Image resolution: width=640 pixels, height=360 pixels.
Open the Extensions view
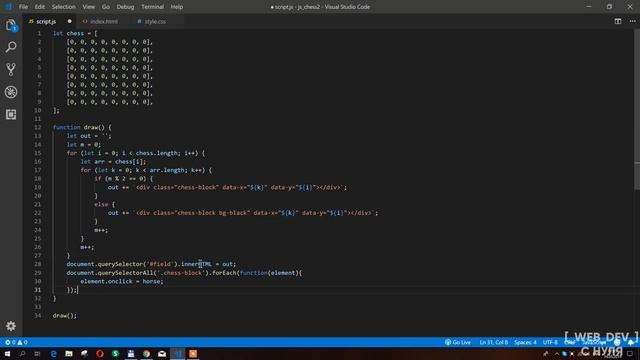11,114
